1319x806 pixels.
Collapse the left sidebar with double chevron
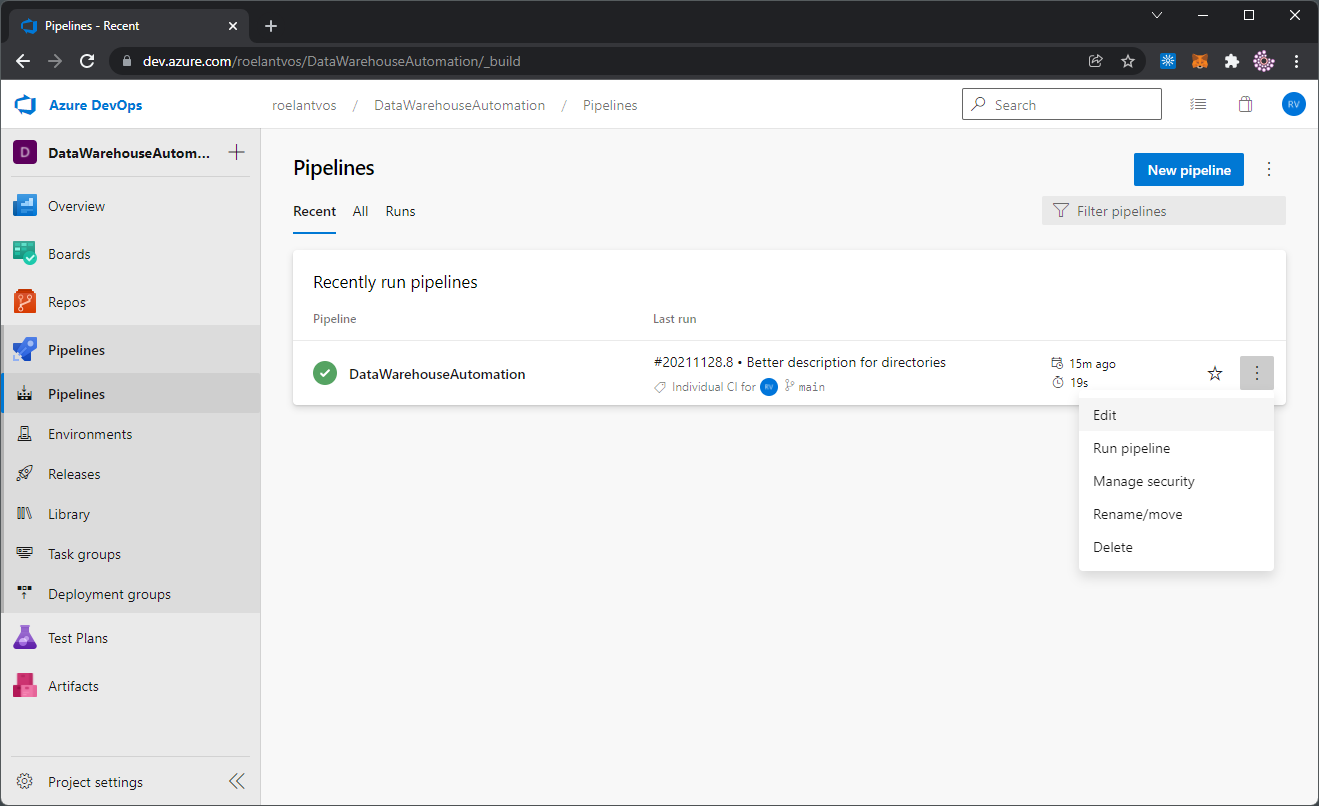(237, 781)
